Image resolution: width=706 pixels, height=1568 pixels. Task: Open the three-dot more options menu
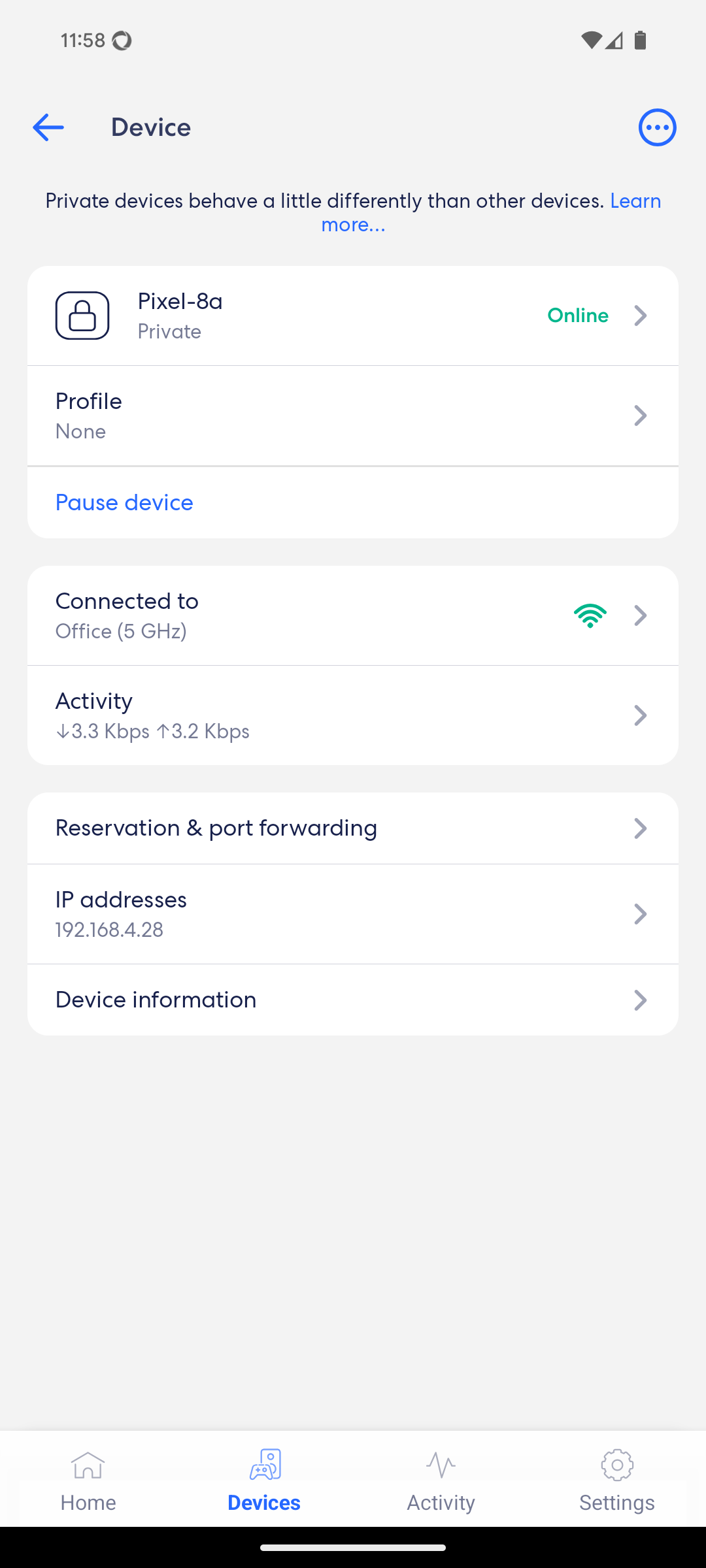coord(657,127)
